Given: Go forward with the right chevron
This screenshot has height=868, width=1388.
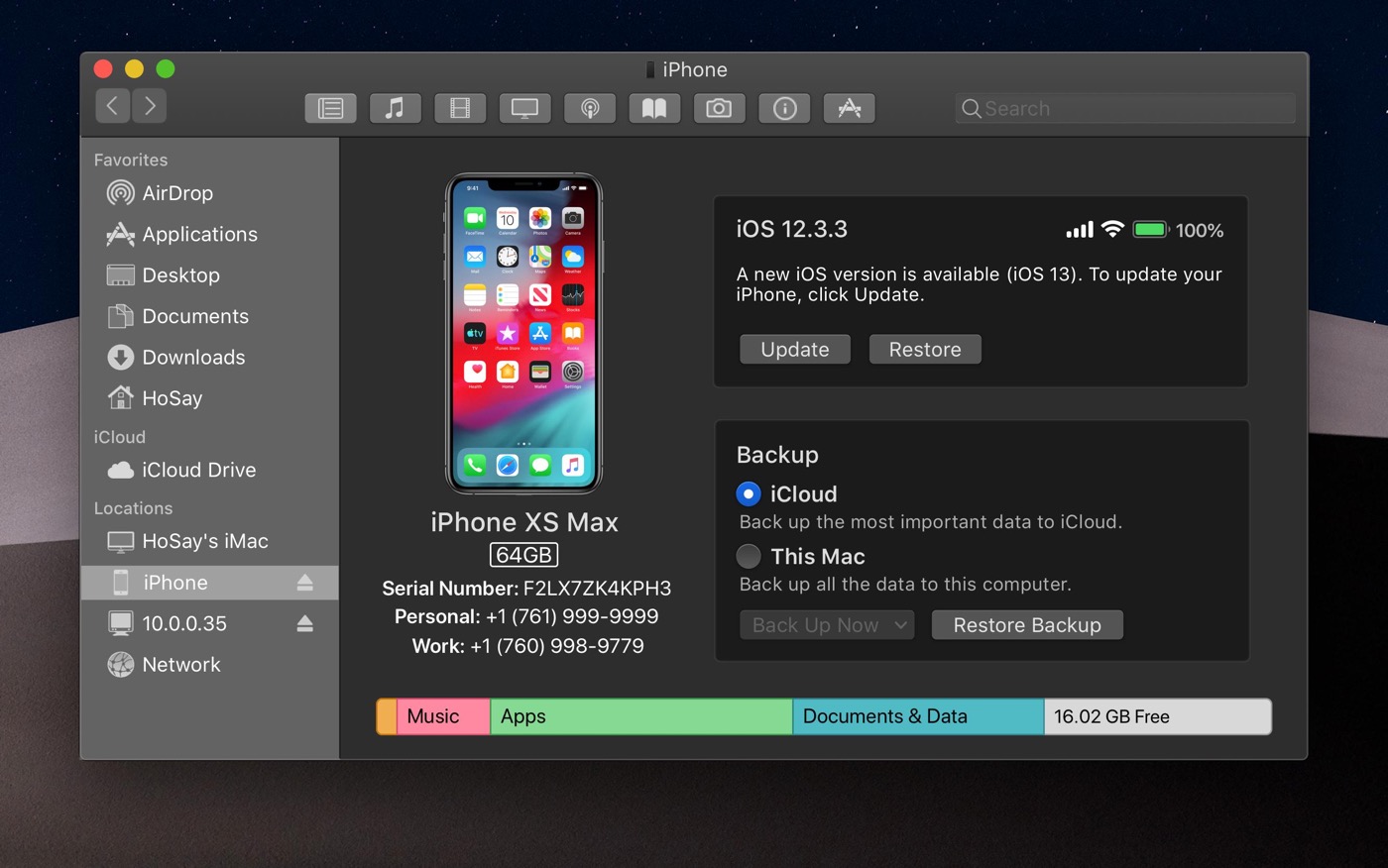Looking at the screenshot, I should click(149, 106).
